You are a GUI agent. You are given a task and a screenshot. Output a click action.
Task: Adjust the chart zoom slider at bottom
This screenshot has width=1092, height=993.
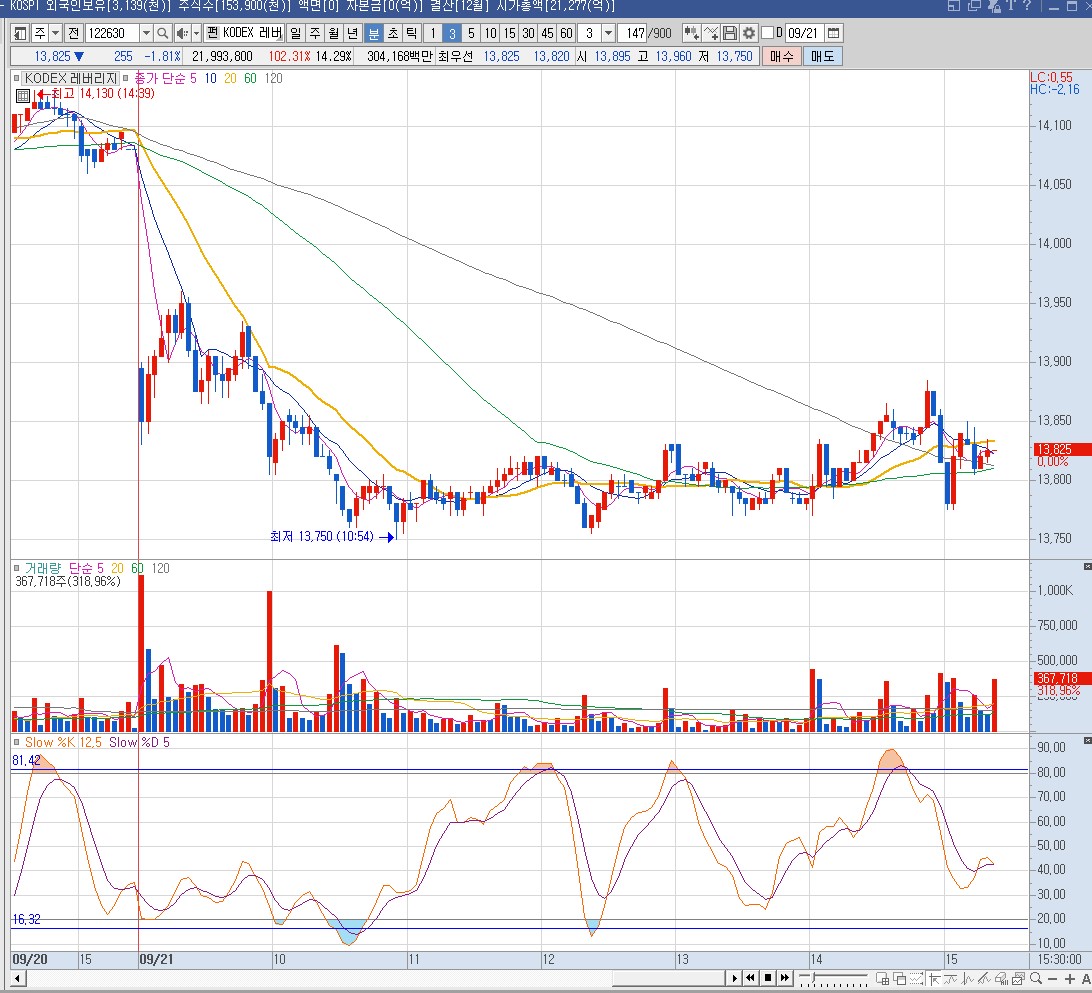click(833, 978)
